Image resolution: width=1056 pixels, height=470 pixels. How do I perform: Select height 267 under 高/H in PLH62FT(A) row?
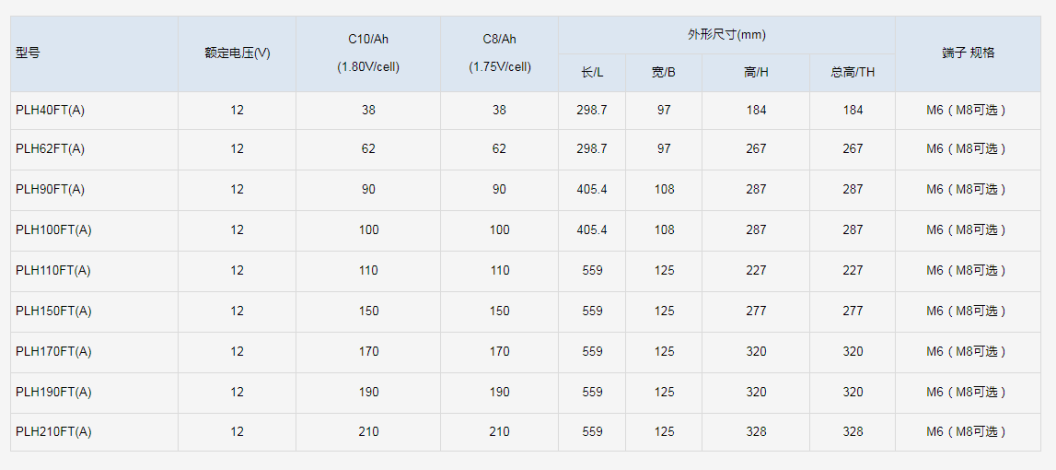[x=756, y=149]
